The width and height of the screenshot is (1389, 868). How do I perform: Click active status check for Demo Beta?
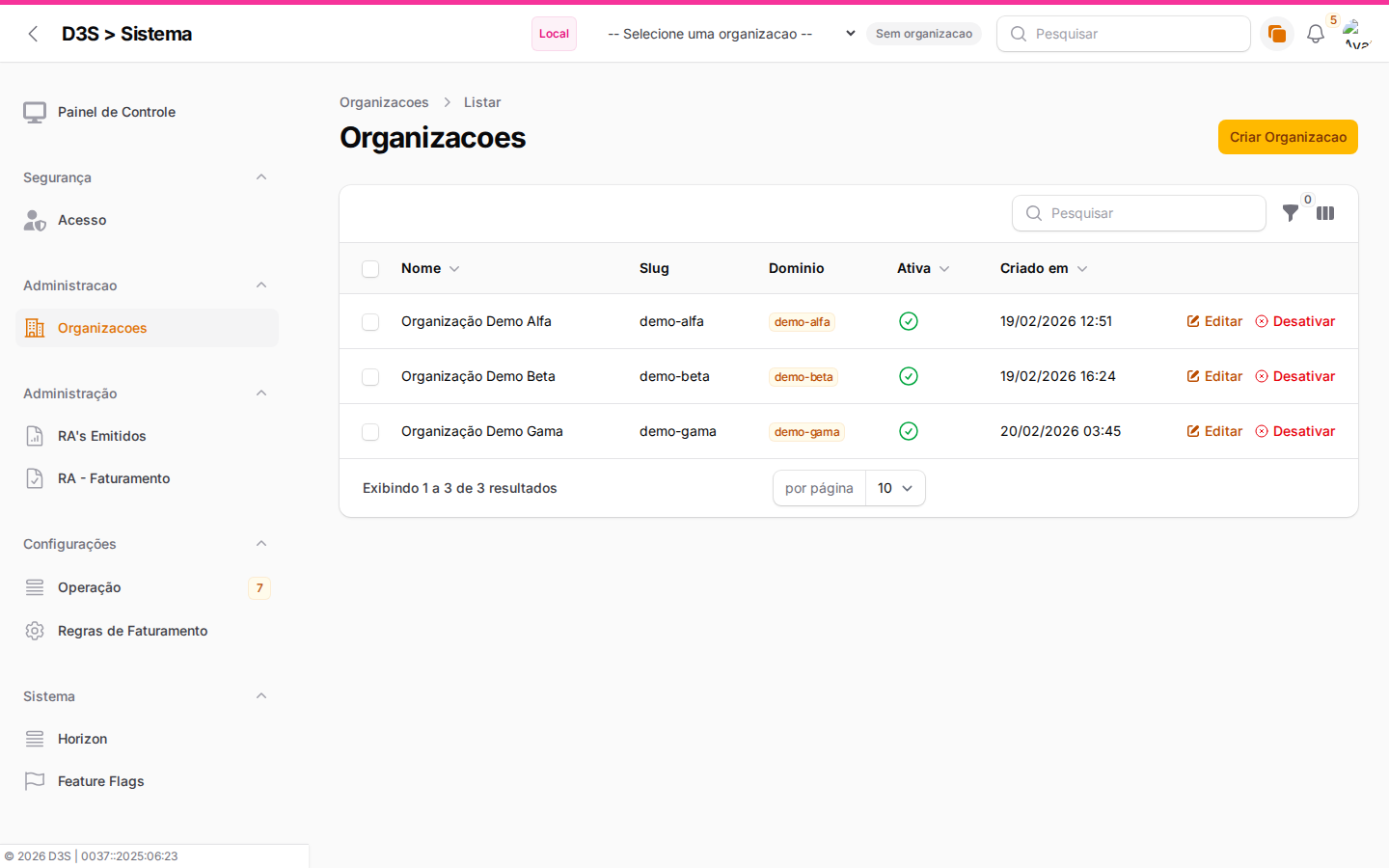[x=909, y=376]
